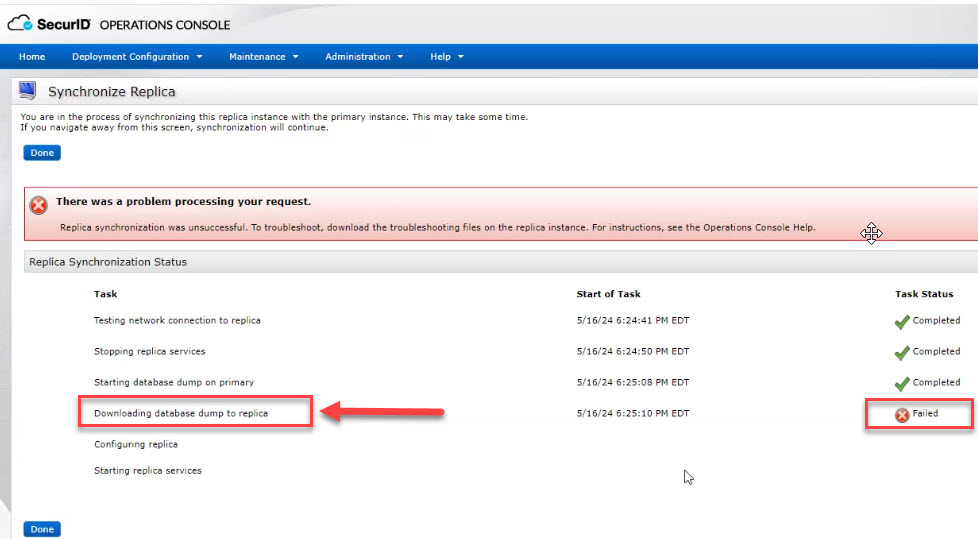This screenshot has width=978, height=539.
Task: Open the Home menu item
Action: (32, 57)
